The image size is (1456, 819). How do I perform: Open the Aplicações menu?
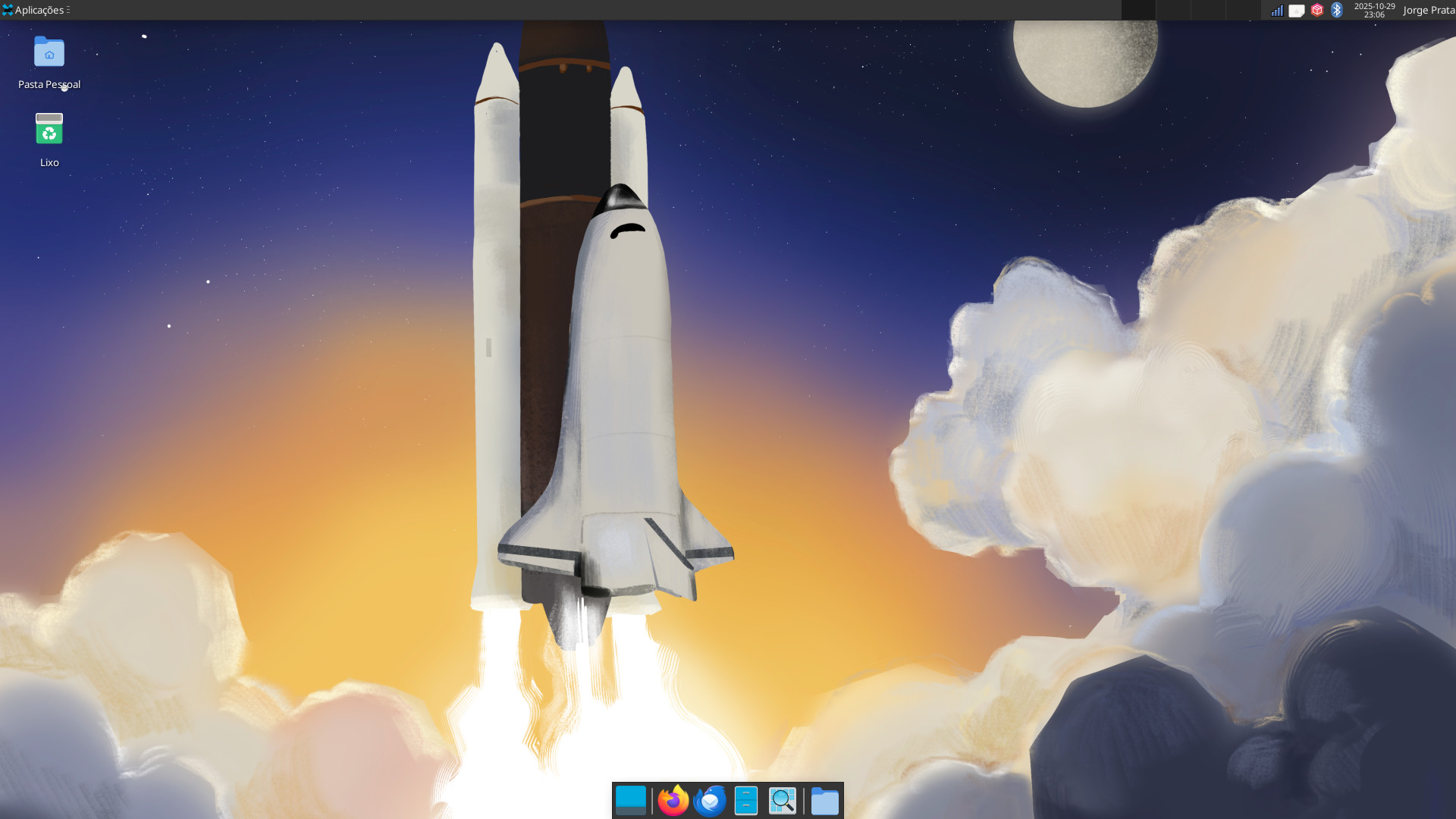click(36, 10)
